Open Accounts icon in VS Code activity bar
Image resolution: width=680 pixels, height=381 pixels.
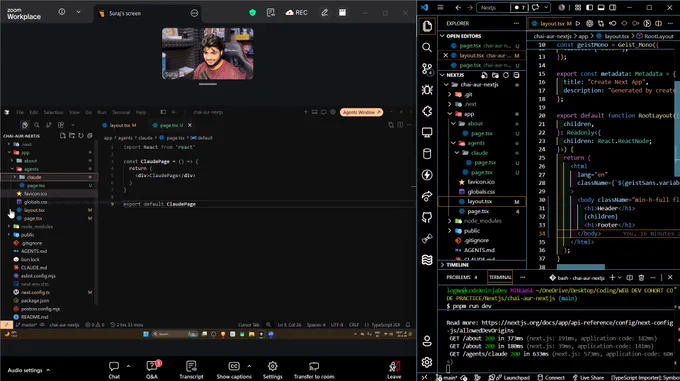pos(427,341)
